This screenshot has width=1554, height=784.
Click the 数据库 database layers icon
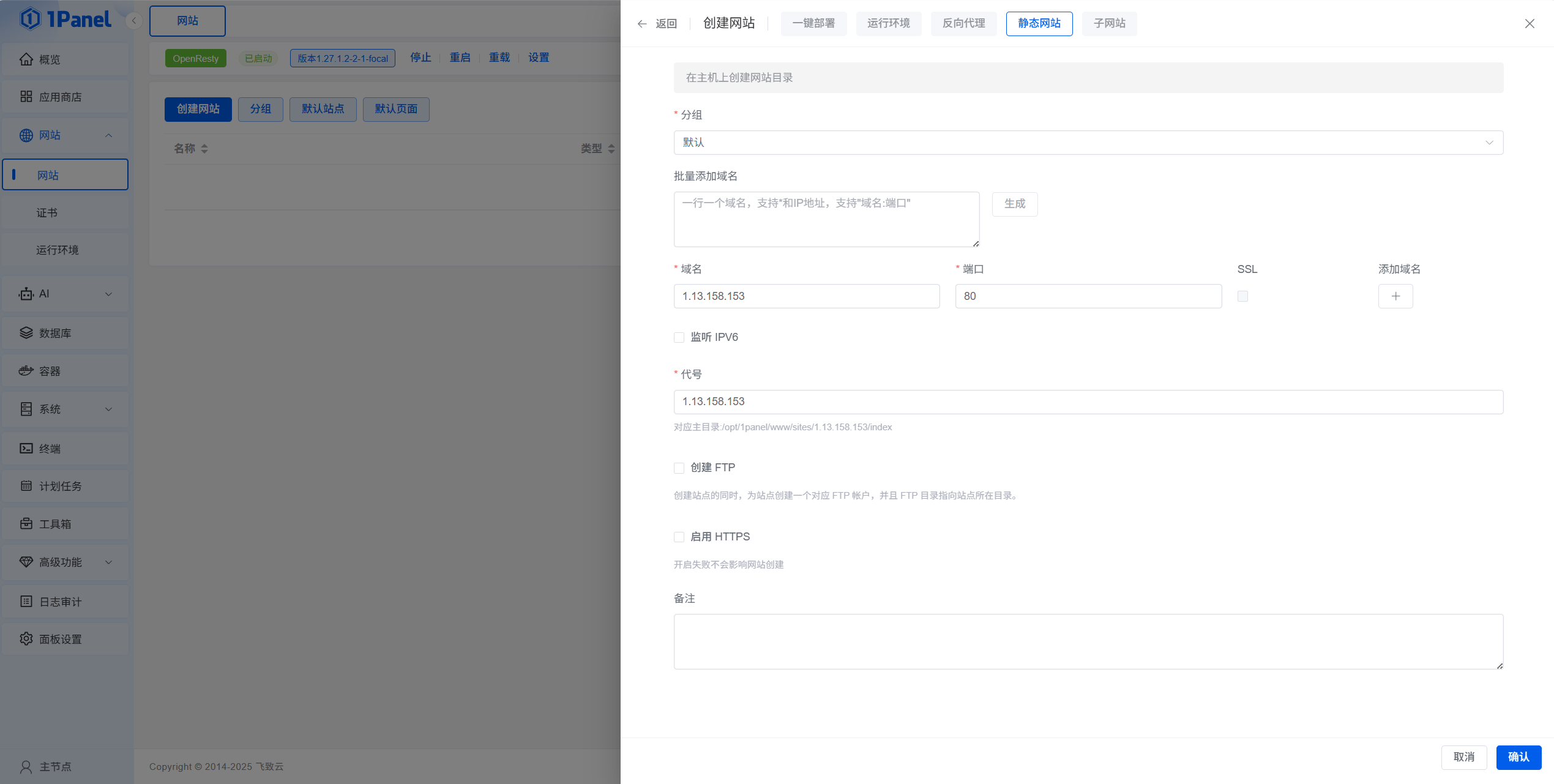26,333
